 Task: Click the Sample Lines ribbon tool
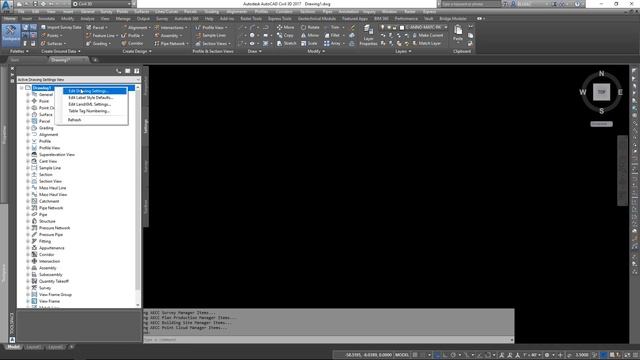pos(211,36)
